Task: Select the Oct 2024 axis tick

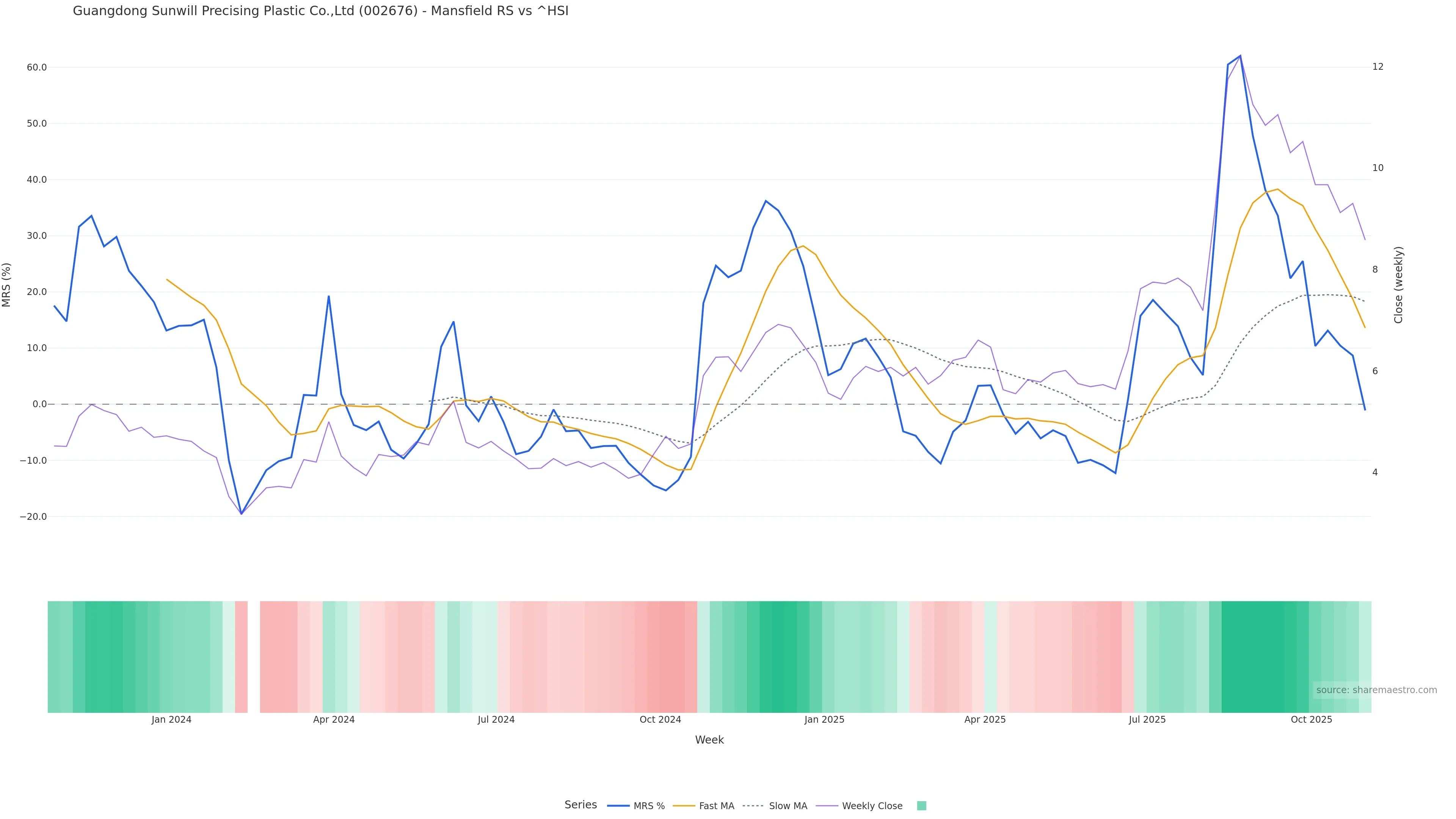Action: click(660, 720)
